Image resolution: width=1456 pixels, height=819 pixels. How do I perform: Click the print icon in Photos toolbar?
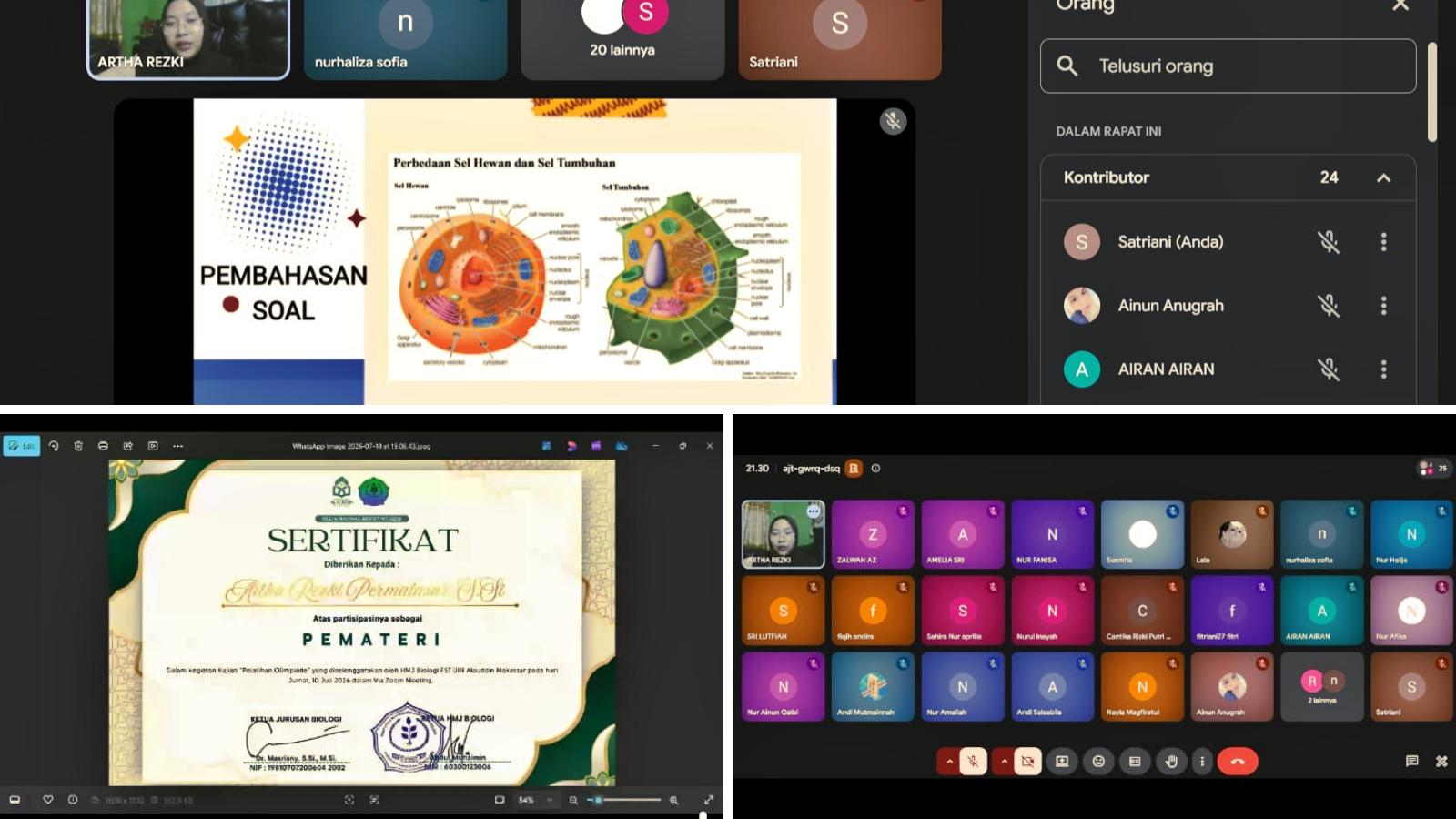coord(103,446)
